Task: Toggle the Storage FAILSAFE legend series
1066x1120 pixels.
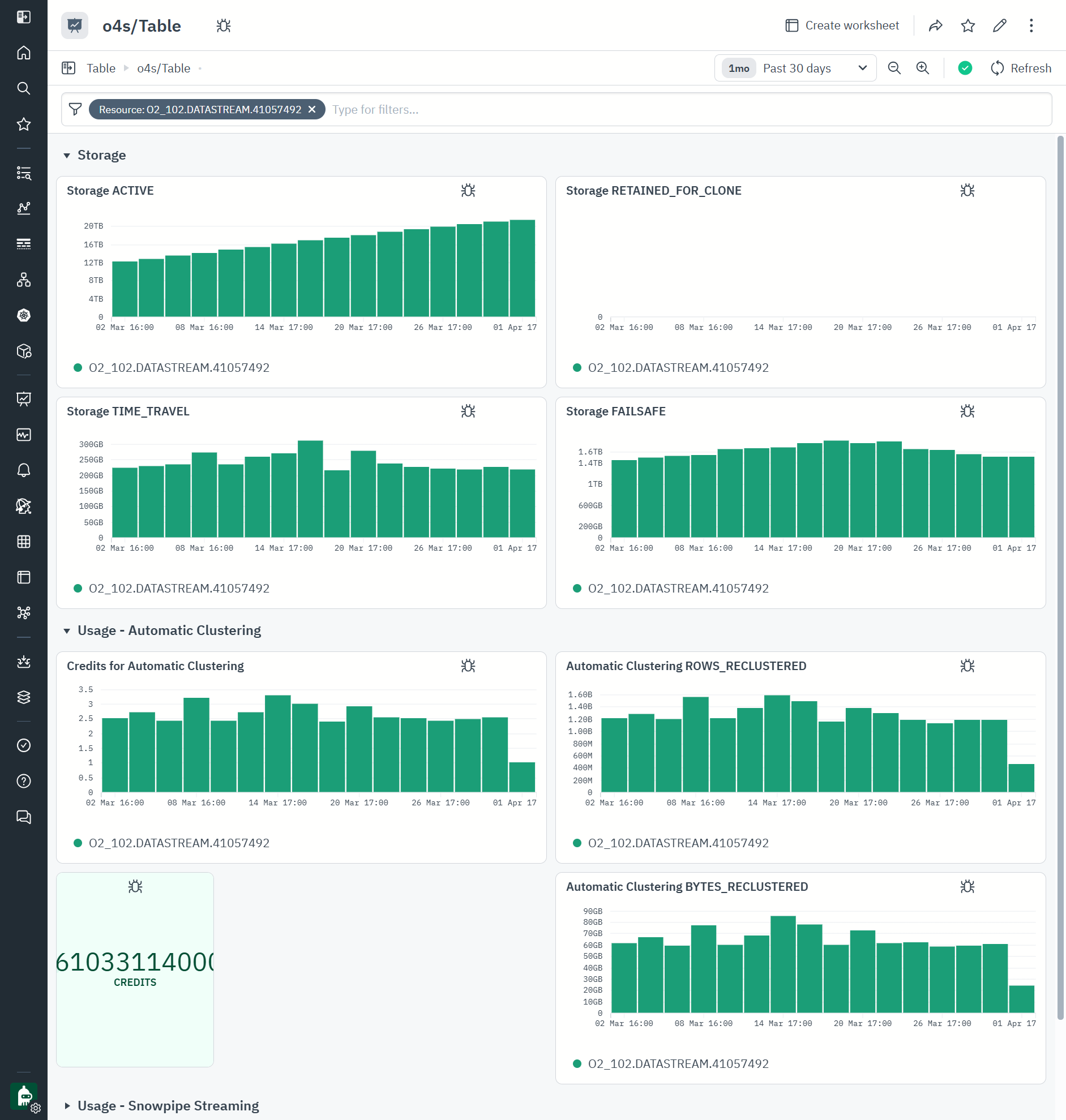Action: pos(677,589)
